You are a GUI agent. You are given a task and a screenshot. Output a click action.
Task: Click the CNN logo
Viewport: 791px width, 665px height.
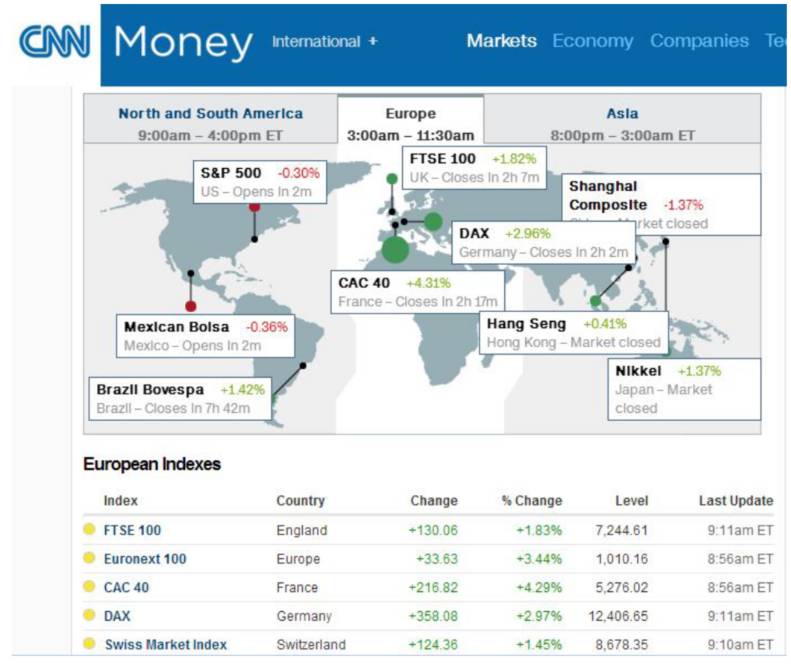55,41
